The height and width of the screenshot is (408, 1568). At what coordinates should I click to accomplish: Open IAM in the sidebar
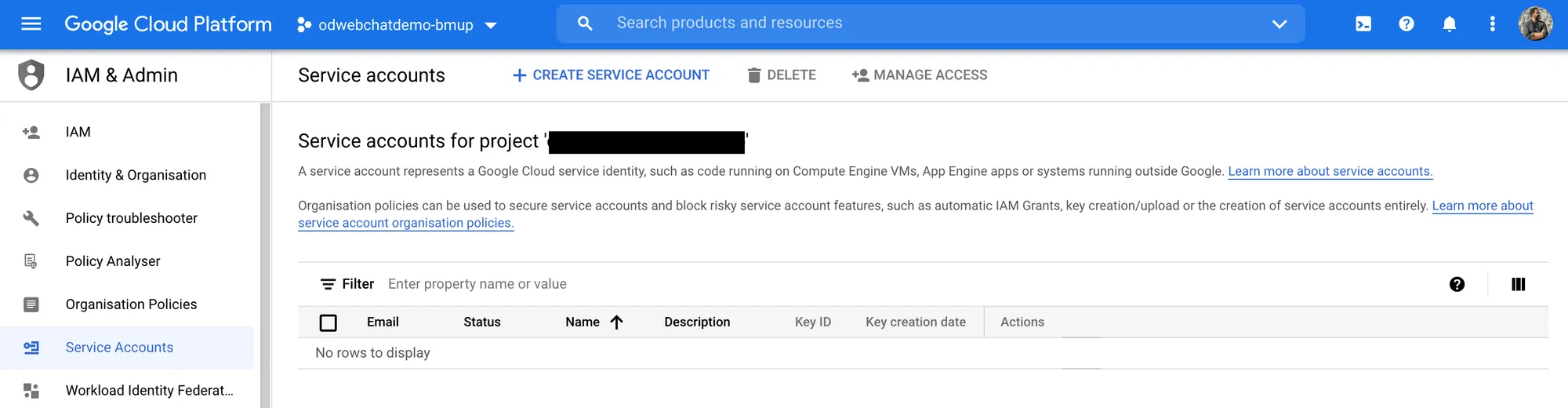(127, 132)
